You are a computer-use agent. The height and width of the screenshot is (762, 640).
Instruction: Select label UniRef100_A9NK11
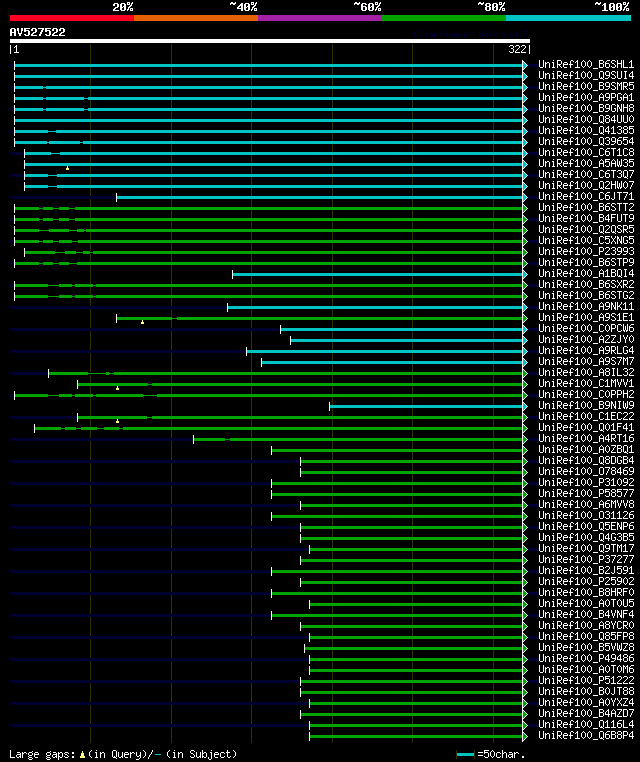tap(586, 306)
